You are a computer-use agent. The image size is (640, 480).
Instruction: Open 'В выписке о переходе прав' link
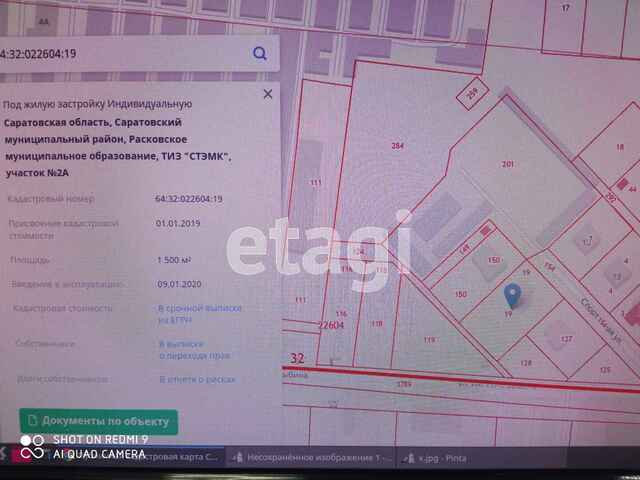[x=195, y=350]
